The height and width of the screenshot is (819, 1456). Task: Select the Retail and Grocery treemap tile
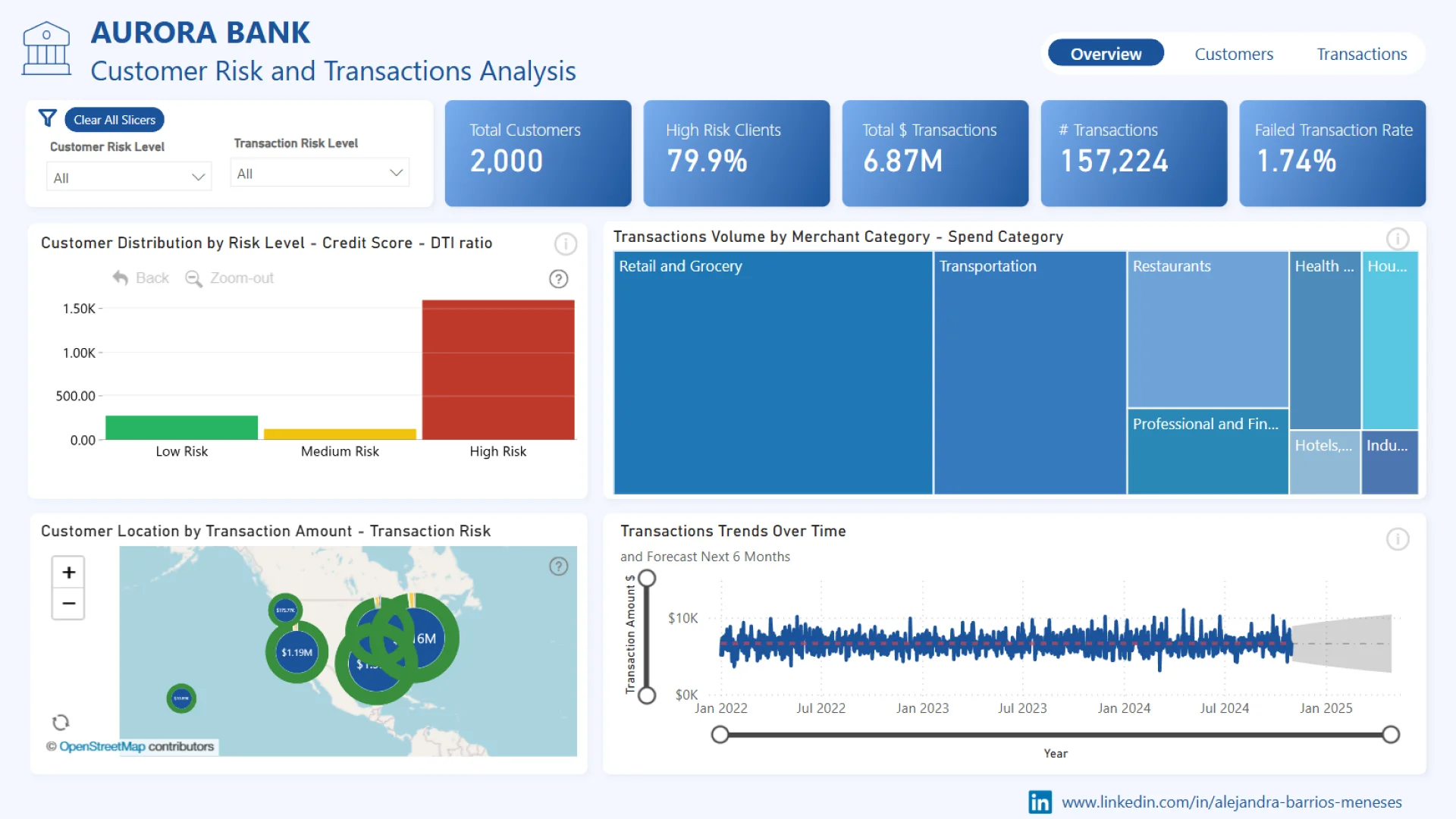(x=773, y=373)
